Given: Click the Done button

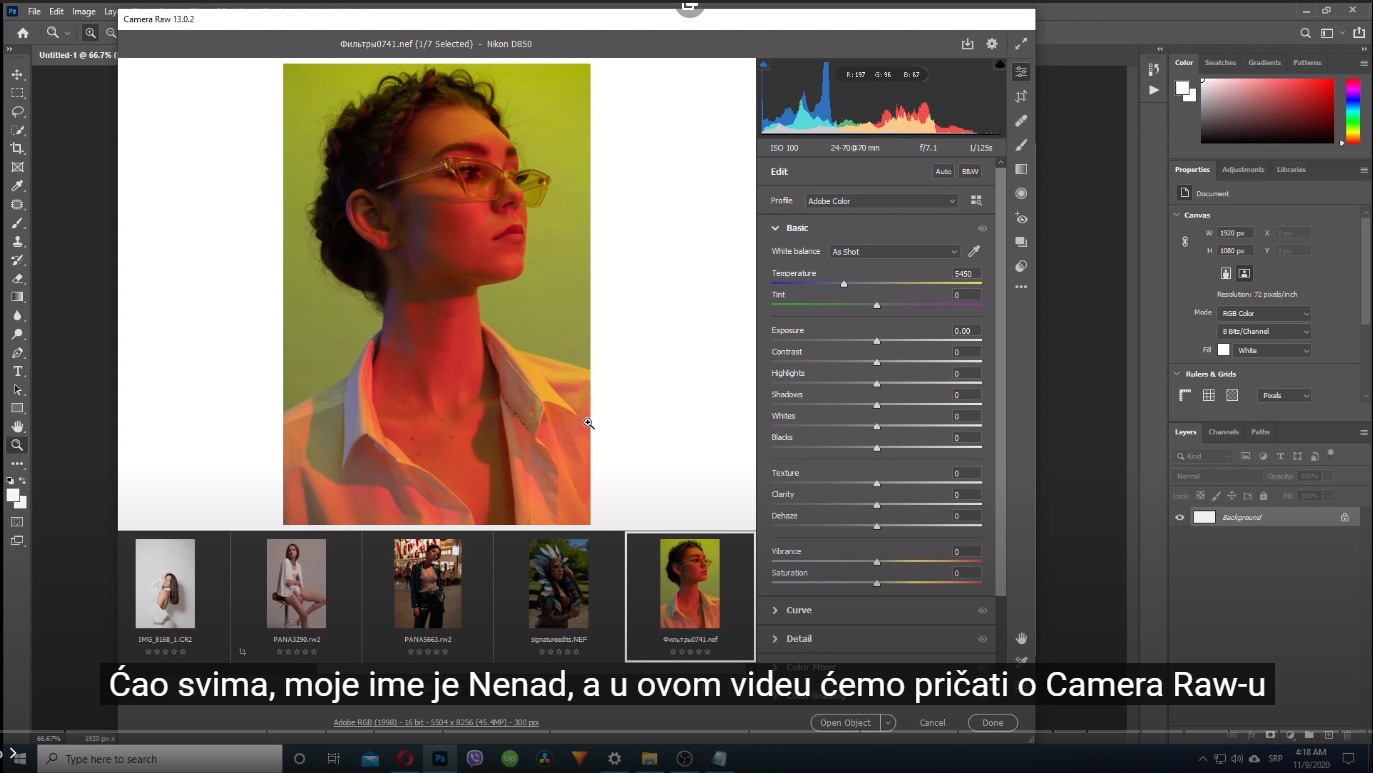Looking at the screenshot, I should click(992, 722).
